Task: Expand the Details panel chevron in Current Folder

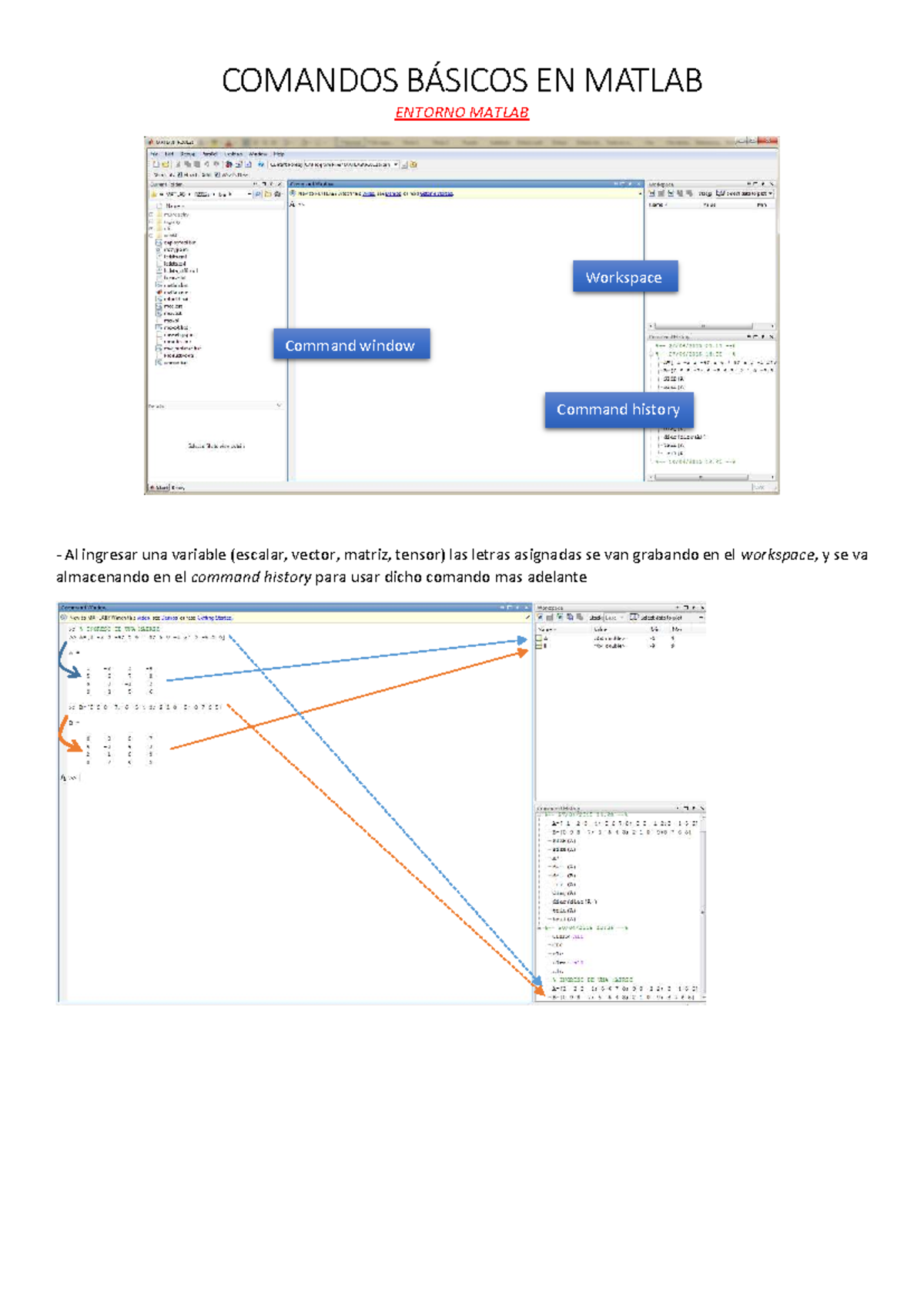Action: click(279, 405)
